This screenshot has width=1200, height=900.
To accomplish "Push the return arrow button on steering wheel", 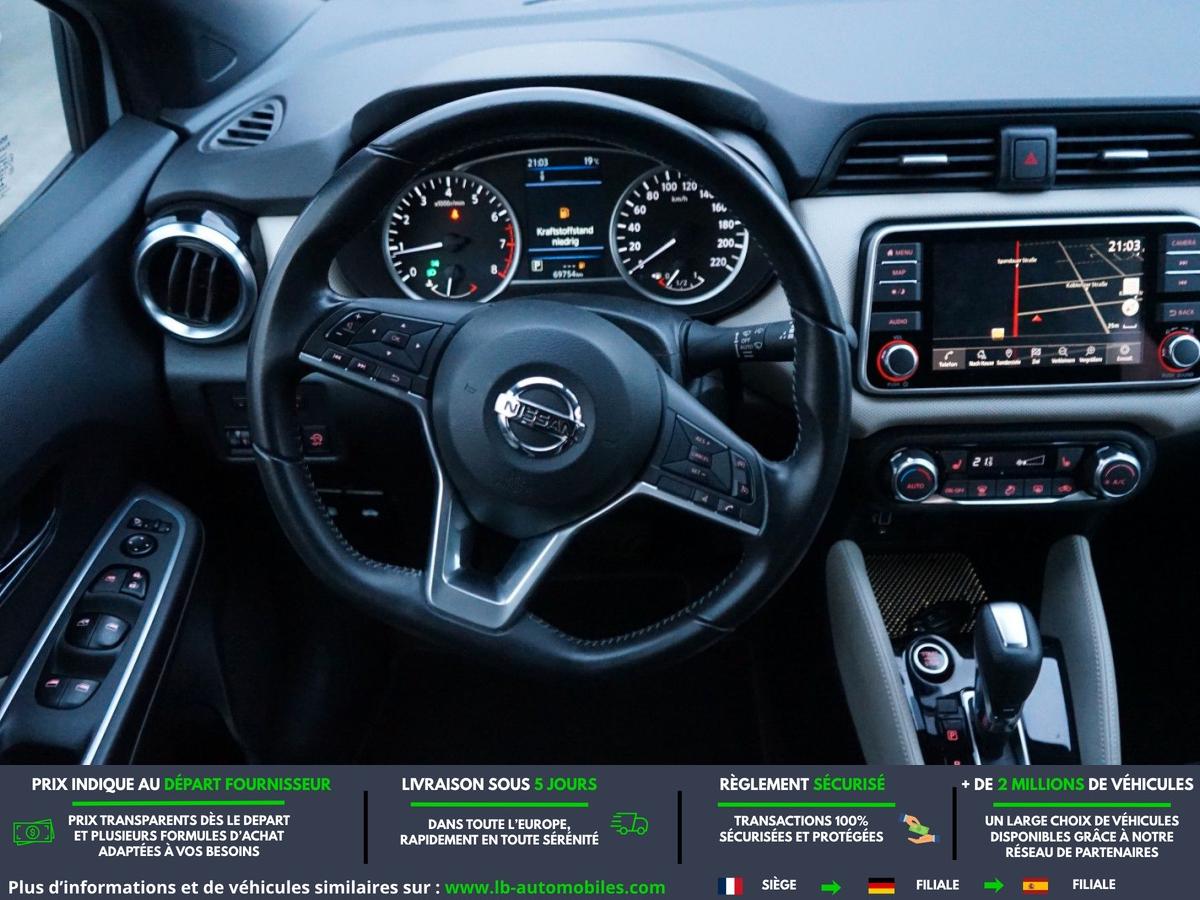I will (394, 378).
